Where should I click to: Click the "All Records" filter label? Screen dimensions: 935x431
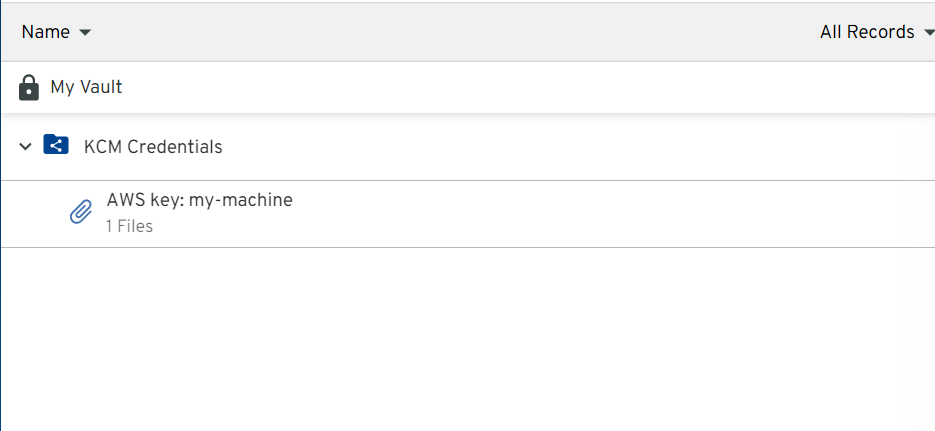tap(866, 32)
